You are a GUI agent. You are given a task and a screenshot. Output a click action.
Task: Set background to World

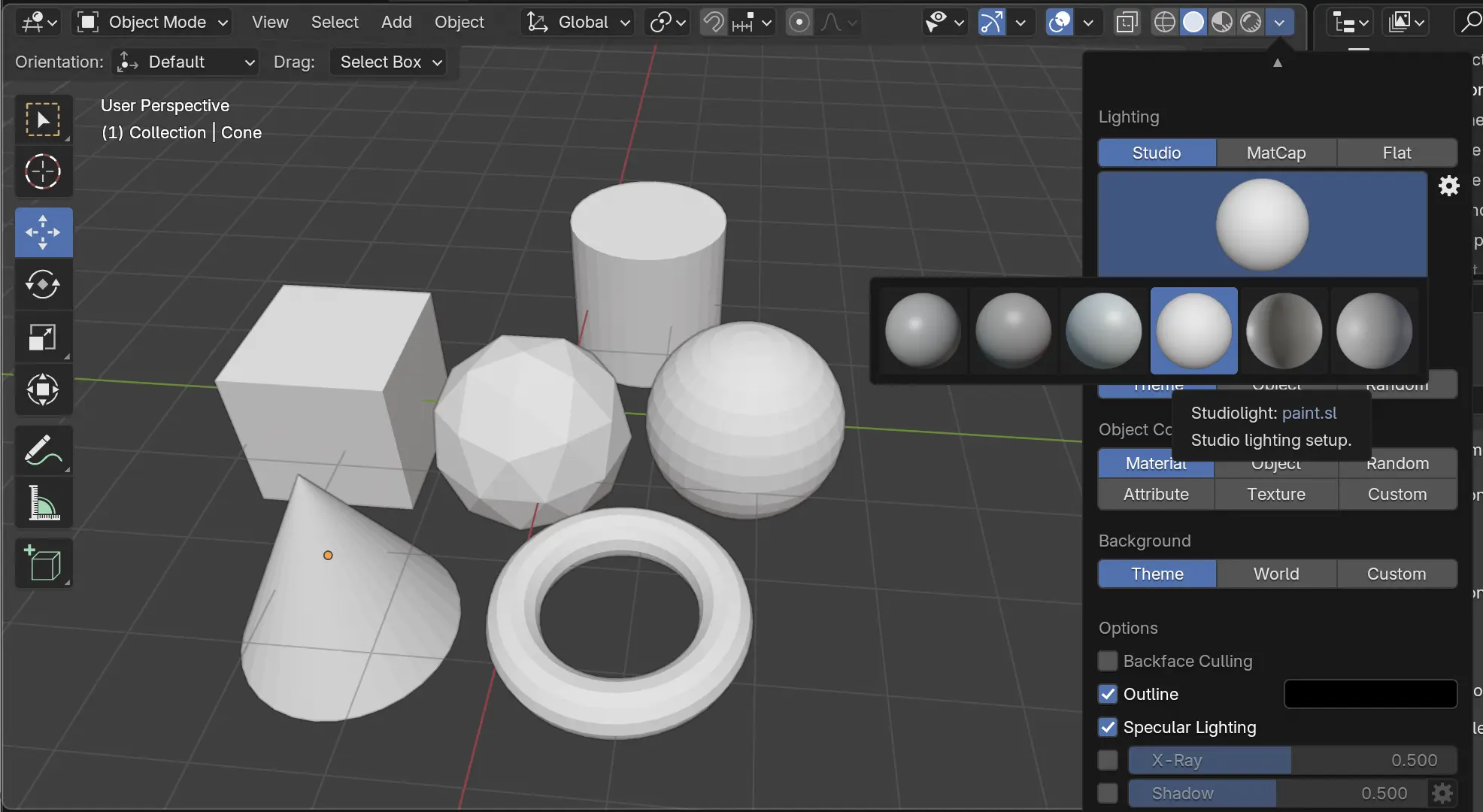click(1275, 574)
